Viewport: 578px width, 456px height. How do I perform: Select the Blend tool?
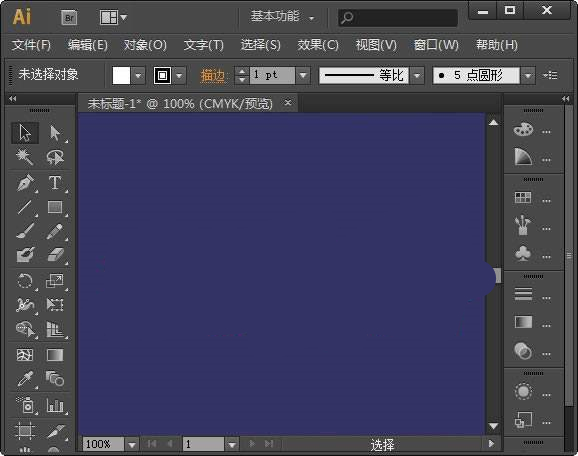tap(55, 379)
